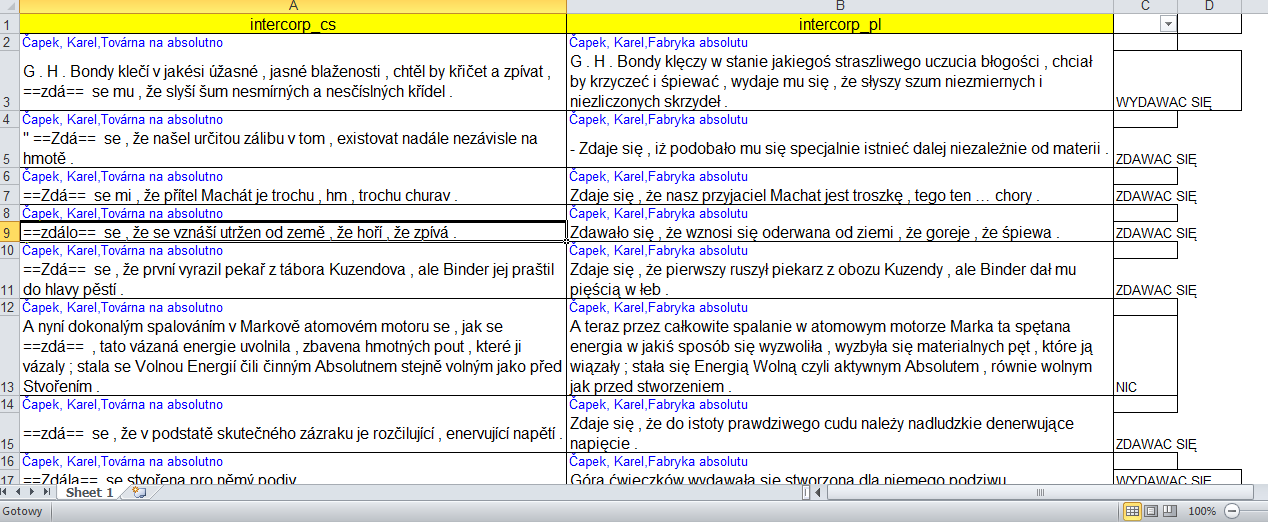Click 'Čapek, Karel,Továrna na absolutno' in row 2
The image size is (1268, 522).
tap(122, 42)
